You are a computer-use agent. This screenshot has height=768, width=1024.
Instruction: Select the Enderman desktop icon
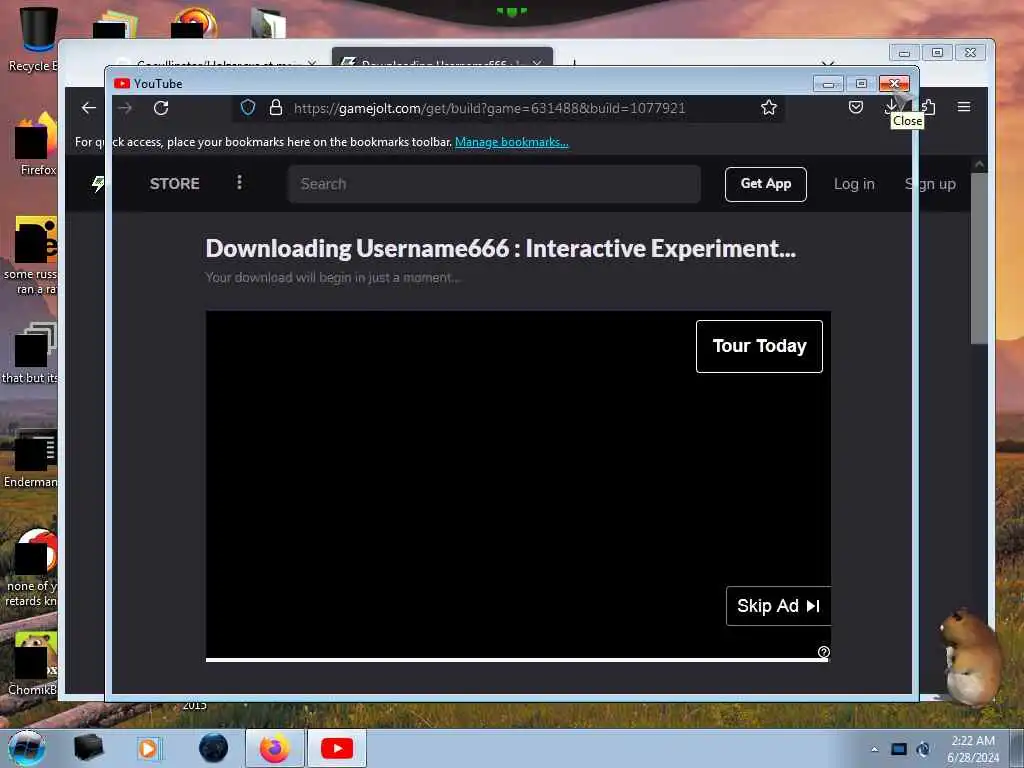[33, 458]
